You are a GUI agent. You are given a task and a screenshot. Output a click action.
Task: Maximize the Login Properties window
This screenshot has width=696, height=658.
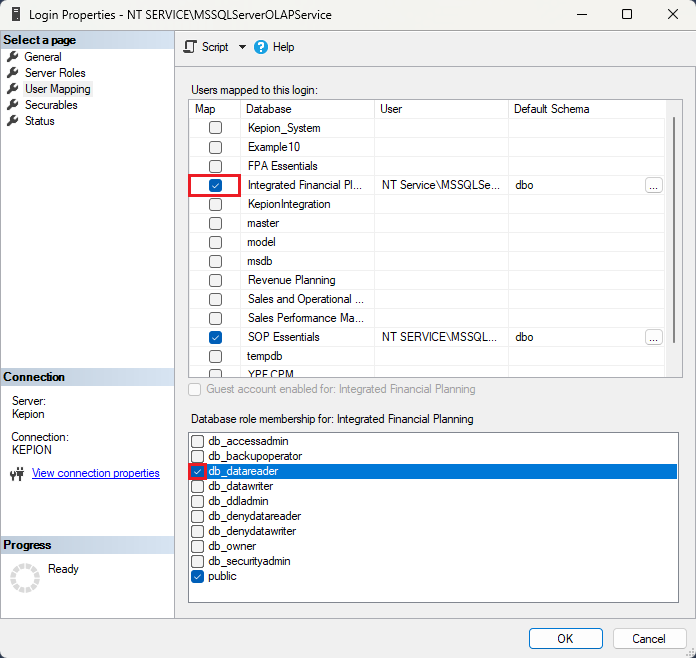627,14
